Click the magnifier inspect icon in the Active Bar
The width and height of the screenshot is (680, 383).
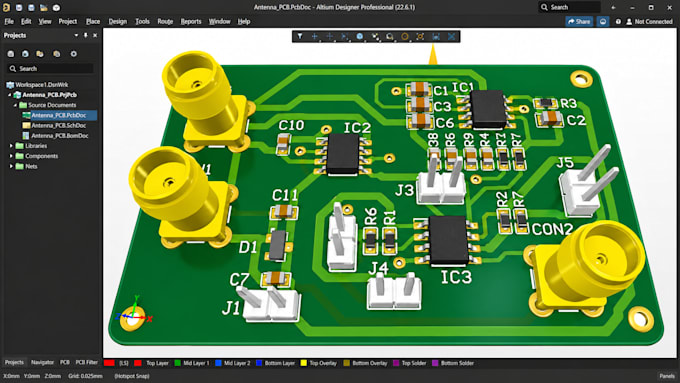[x=390, y=36]
